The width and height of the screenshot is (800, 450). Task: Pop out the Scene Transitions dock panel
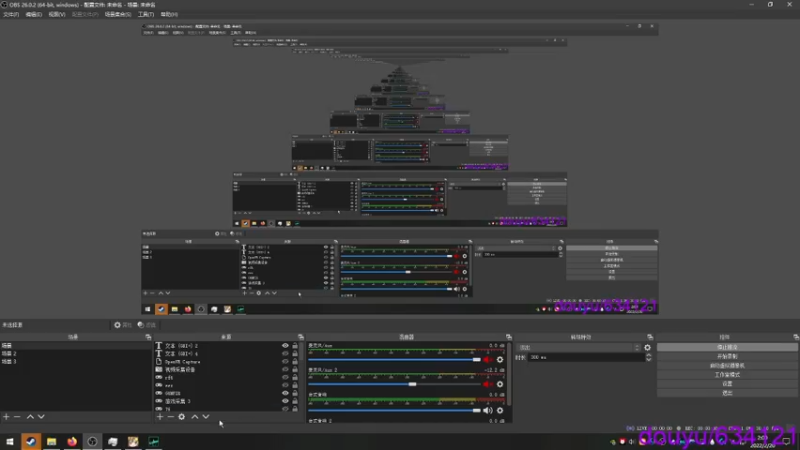tap(649, 337)
